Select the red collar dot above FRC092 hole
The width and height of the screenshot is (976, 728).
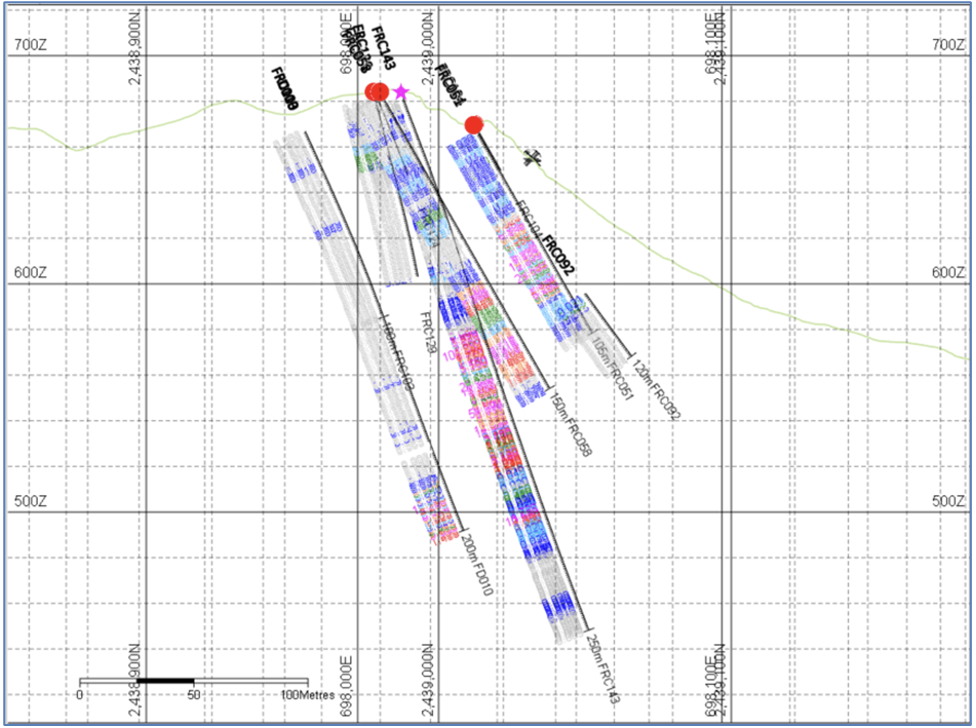(474, 125)
